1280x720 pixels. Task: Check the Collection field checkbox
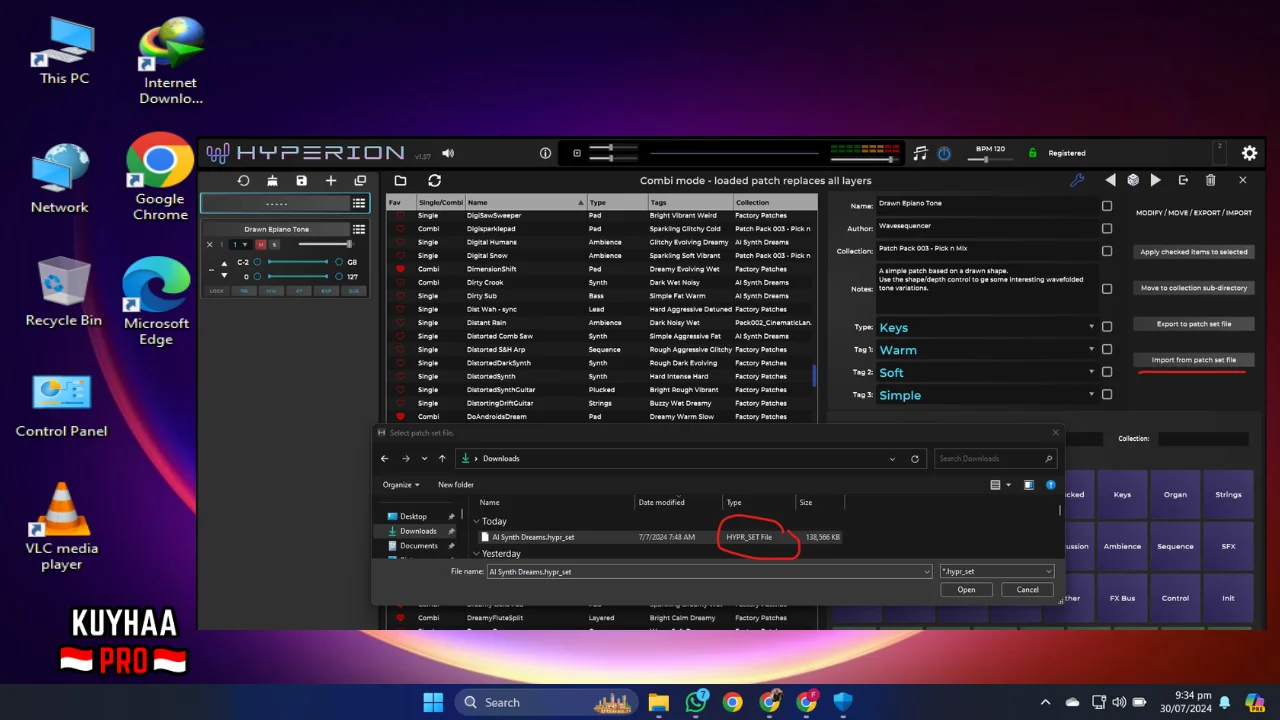coord(1106,251)
